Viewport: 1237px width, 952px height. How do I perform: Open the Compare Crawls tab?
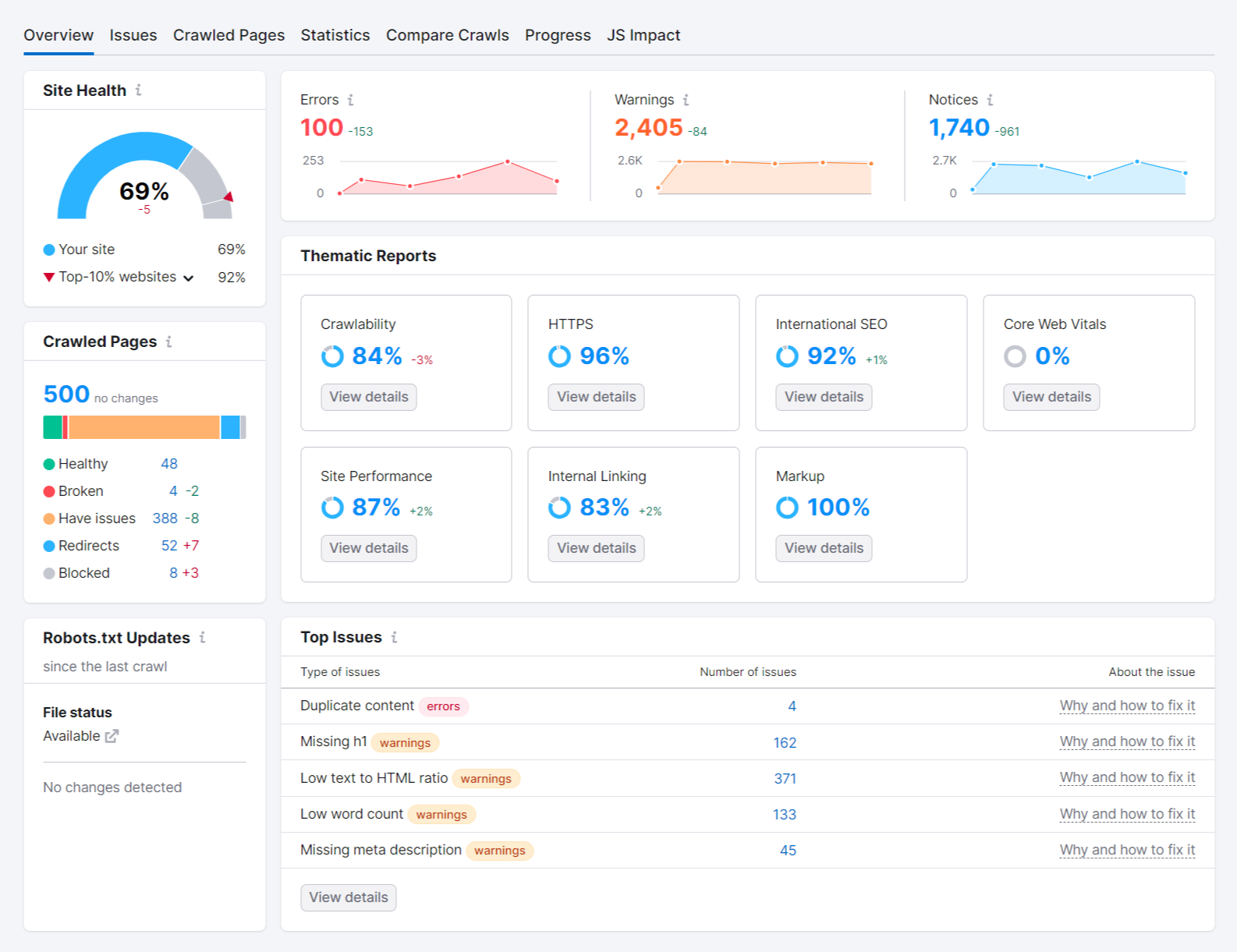(x=447, y=35)
